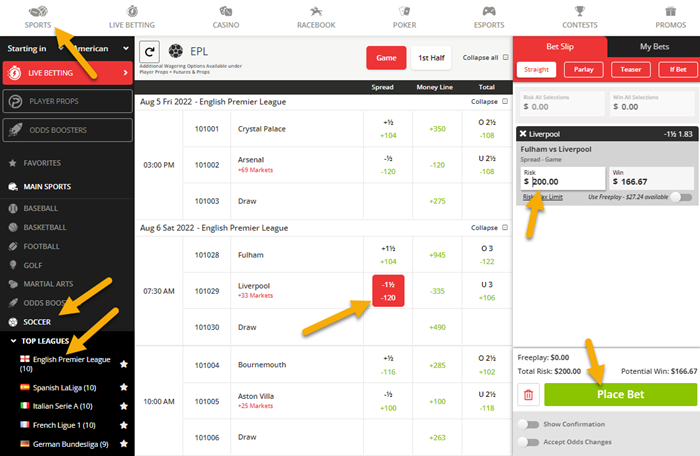Select Fulham +945 money line
The width and height of the screenshot is (700, 456).
[x=437, y=255]
